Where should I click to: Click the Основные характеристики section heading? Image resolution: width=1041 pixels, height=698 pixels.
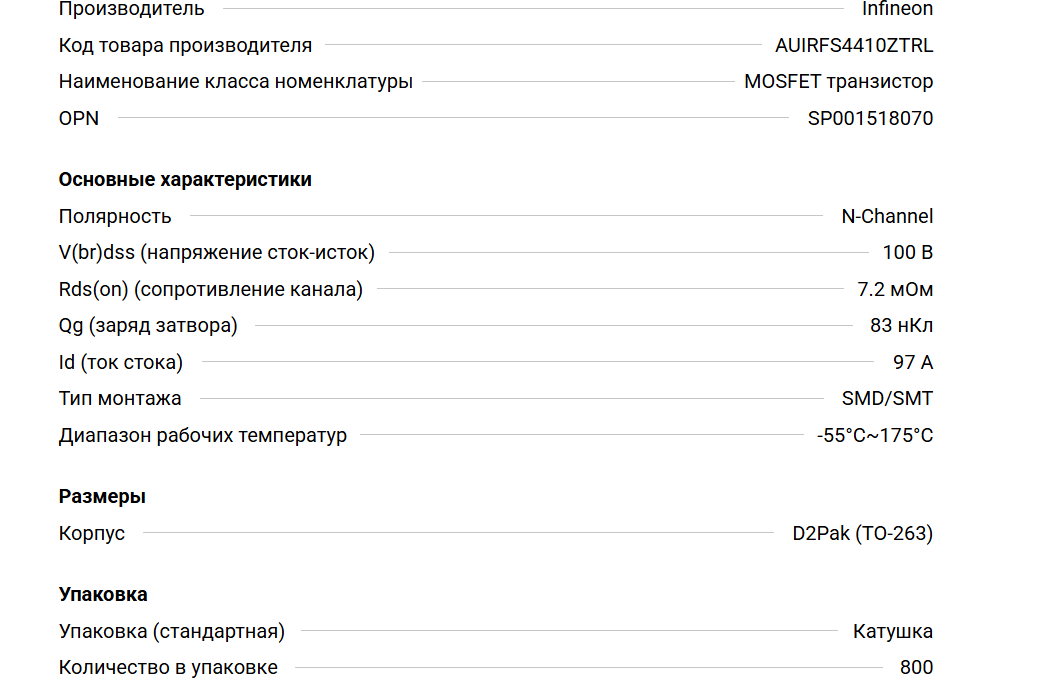[185, 180]
